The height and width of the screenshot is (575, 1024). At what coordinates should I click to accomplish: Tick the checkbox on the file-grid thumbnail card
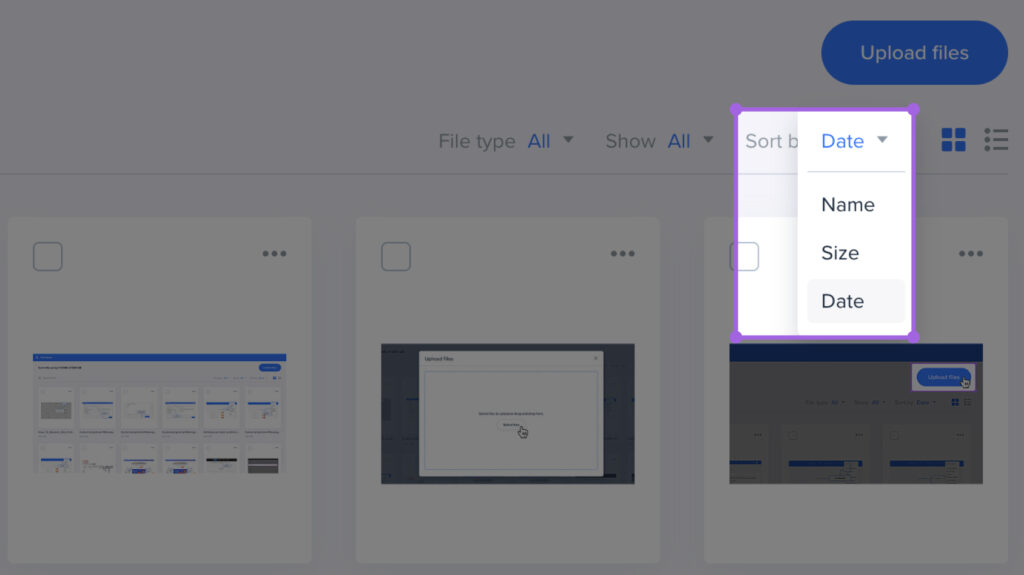(x=48, y=256)
